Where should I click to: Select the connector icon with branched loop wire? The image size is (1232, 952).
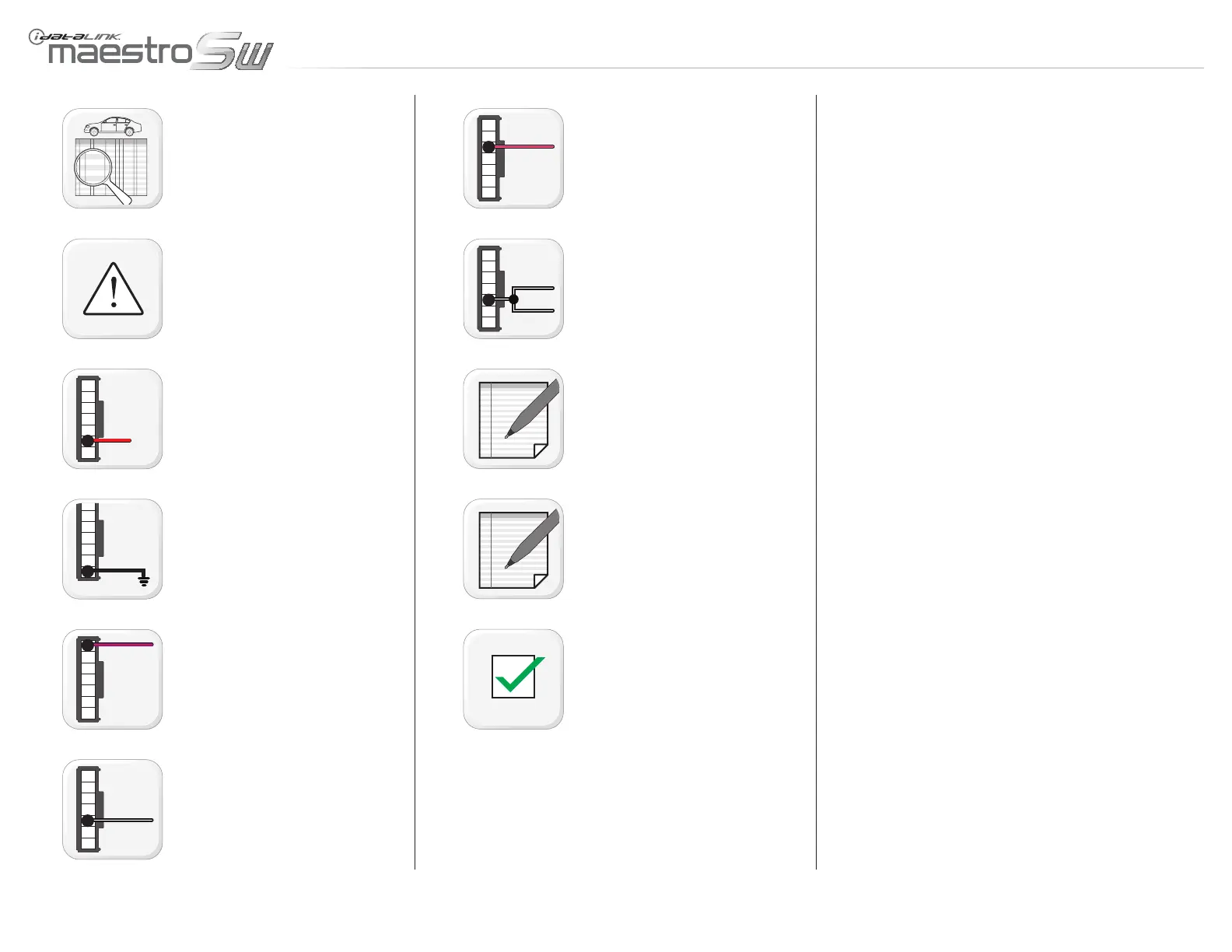[513, 289]
